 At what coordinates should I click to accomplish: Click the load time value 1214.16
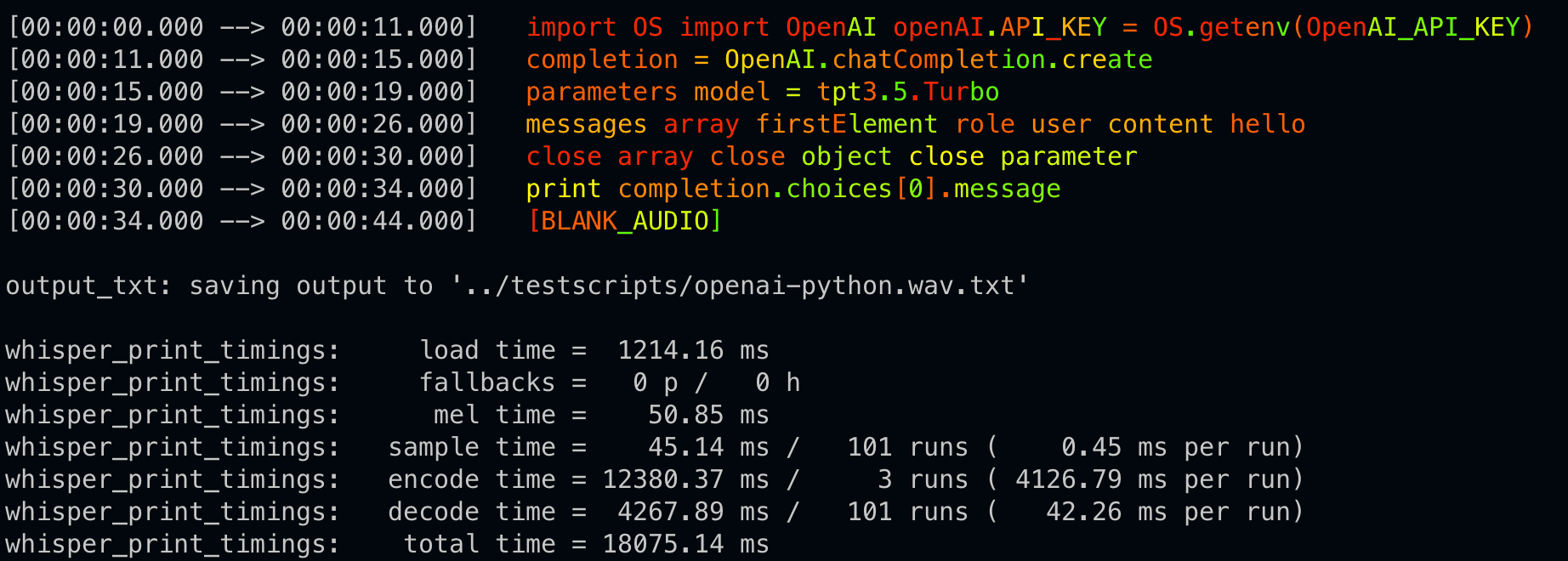click(670, 350)
